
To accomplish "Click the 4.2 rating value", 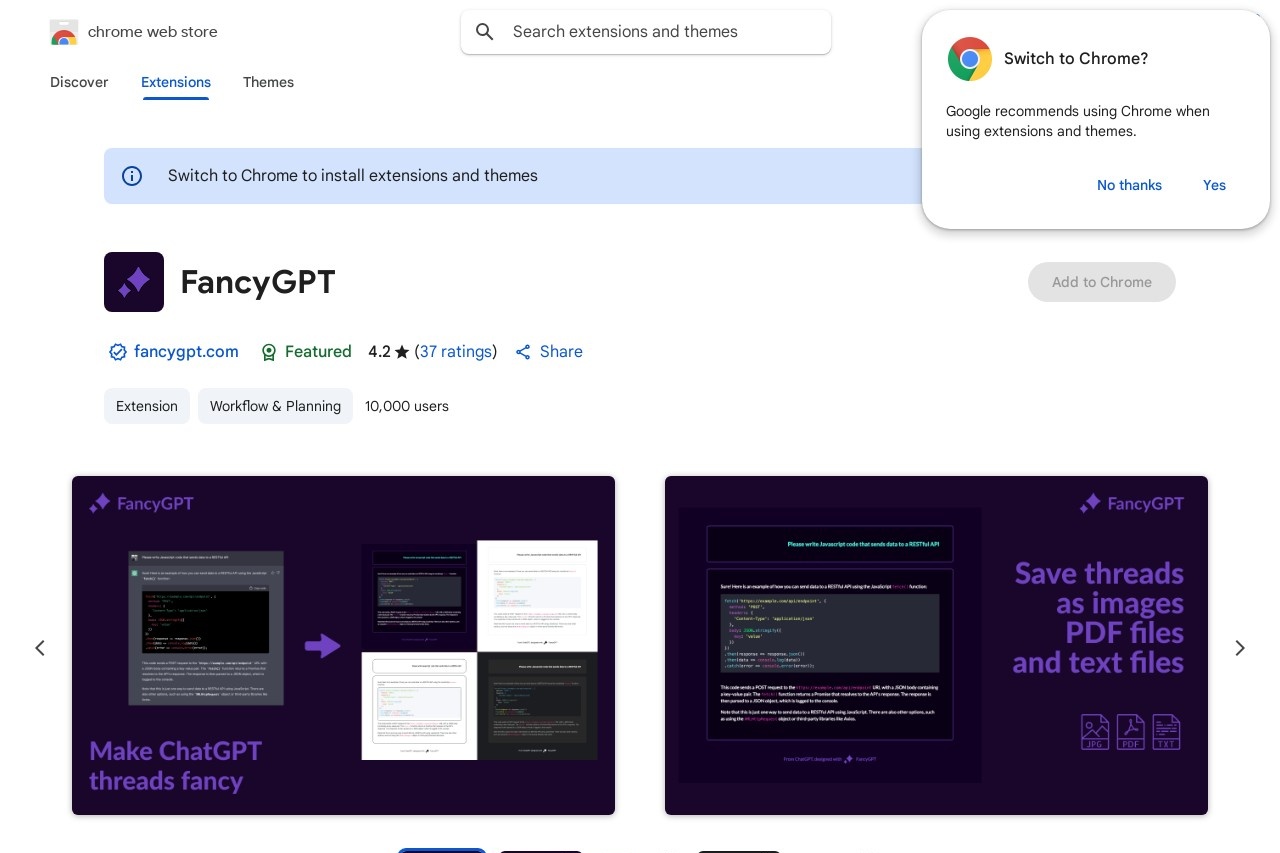I will pyautogui.click(x=379, y=352).
